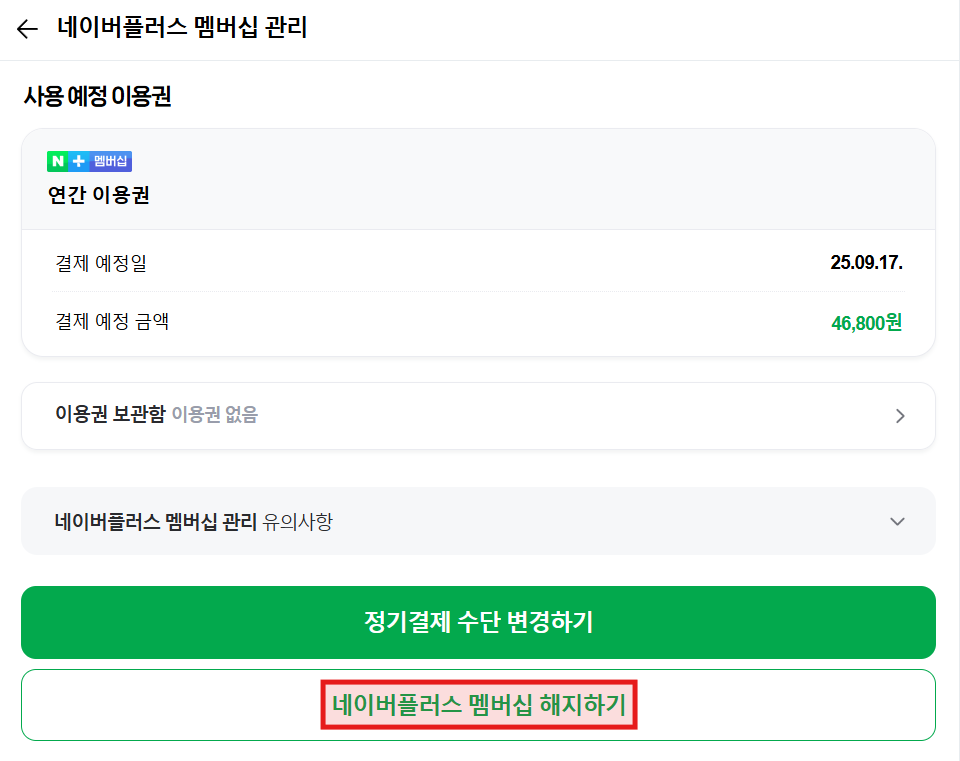Click the 사용 예정 이용권 section heading
960x761 pixels.
pos(97,96)
